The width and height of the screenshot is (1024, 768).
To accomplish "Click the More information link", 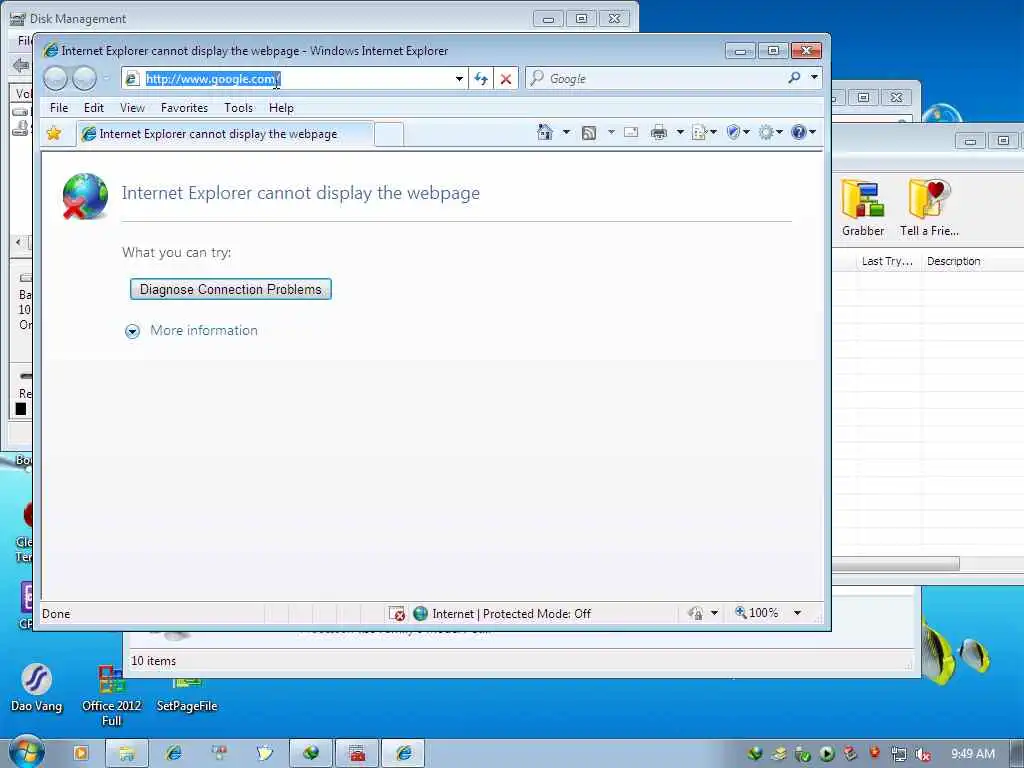I will point(204,330).
